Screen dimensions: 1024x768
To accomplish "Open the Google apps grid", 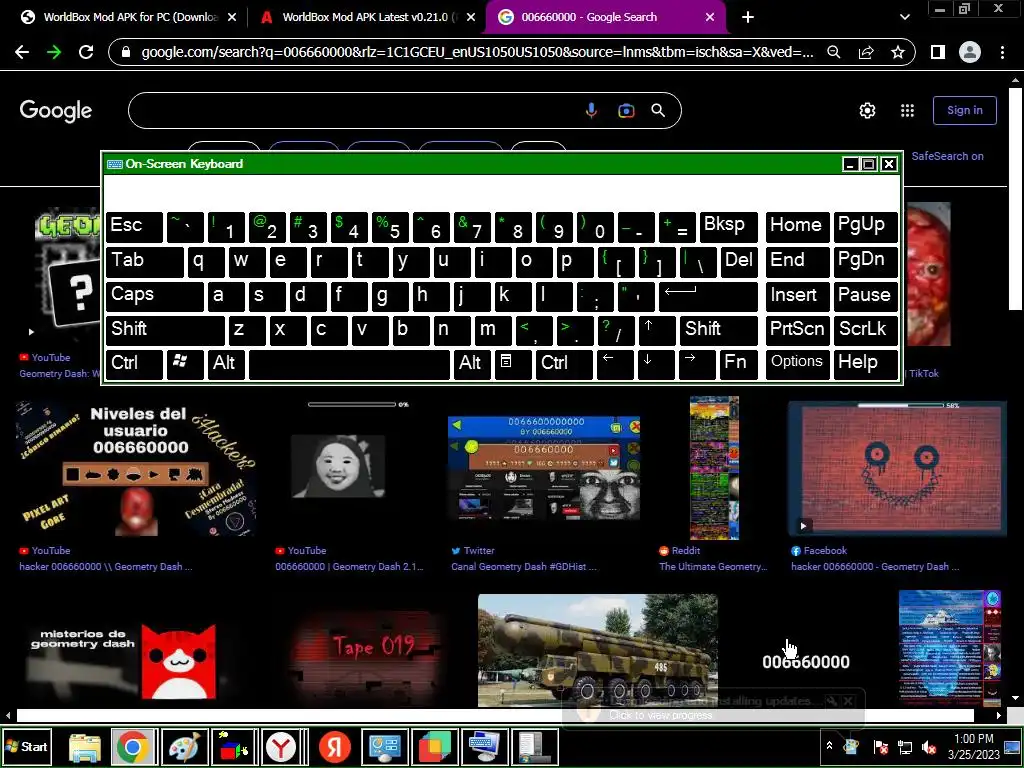I will click(907, 110).
